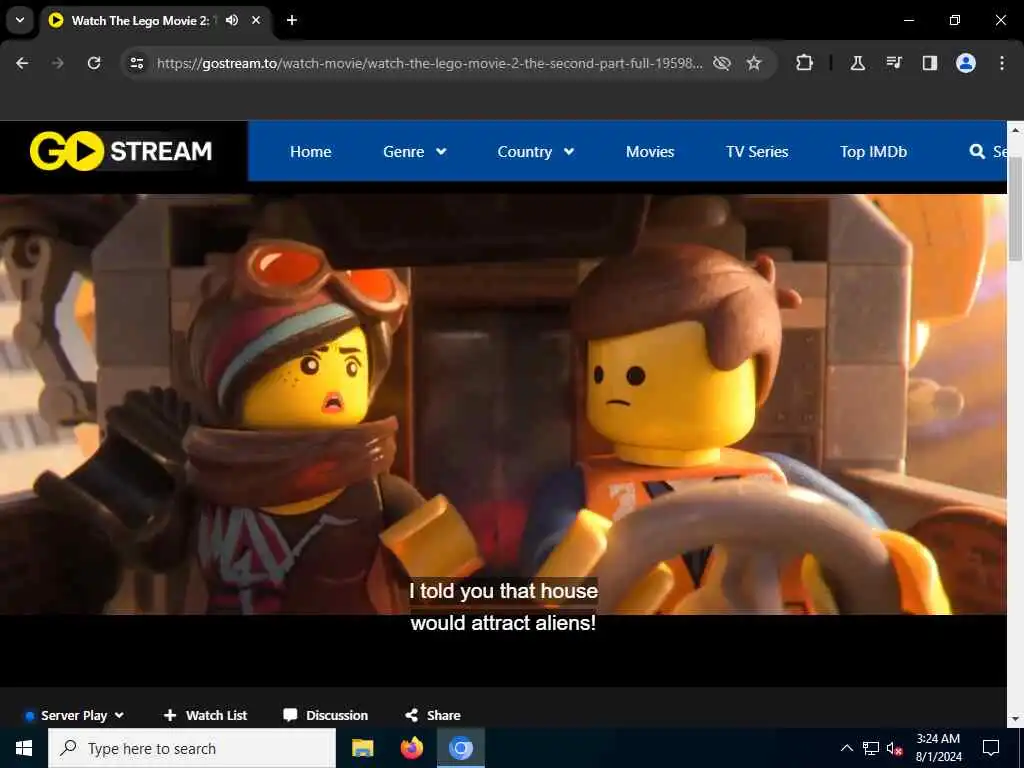
Task: Select Chrome icon in taskbar
Action: tap(460, 748)
